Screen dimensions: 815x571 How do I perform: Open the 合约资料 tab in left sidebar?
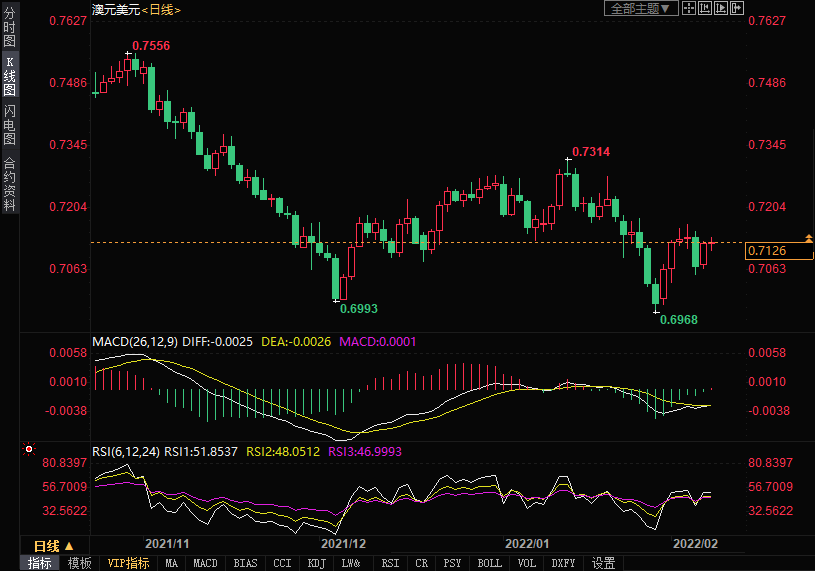point(9,184)
